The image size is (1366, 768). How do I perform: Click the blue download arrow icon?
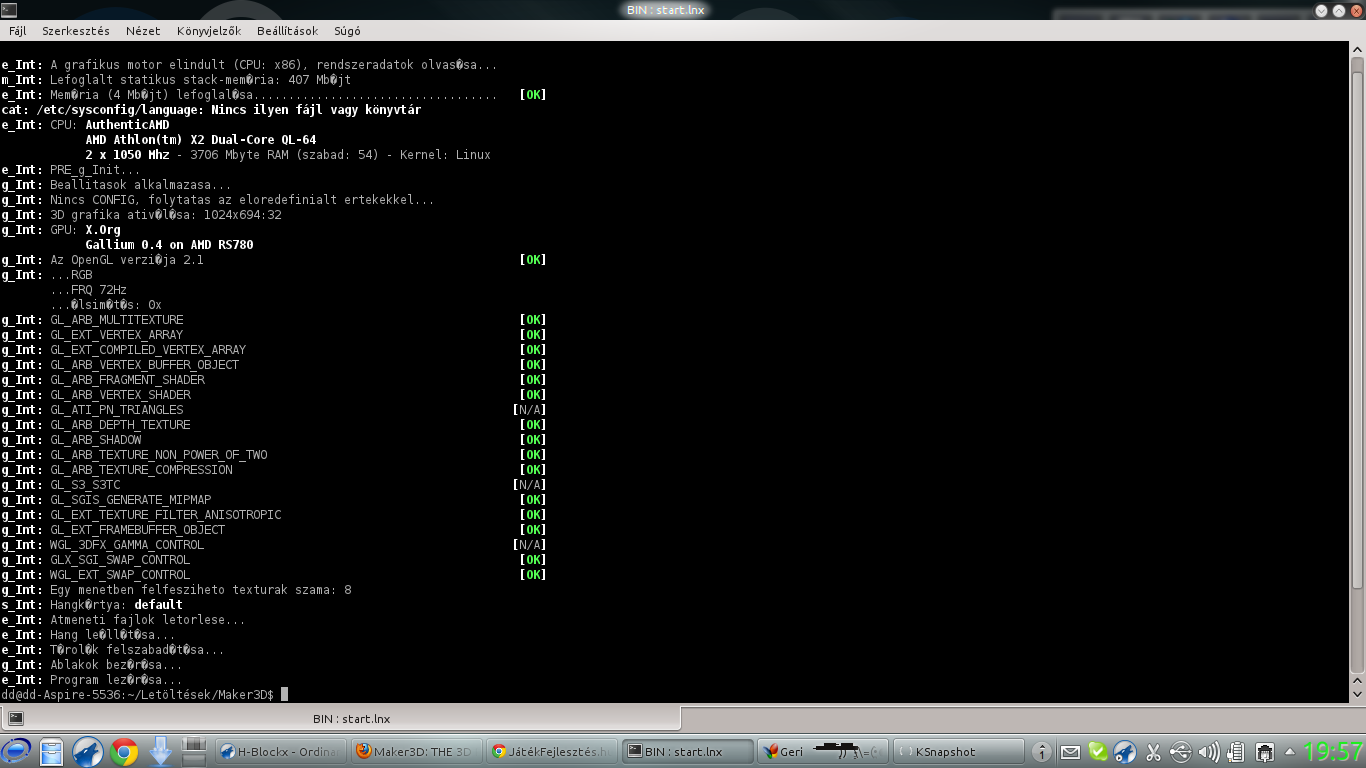[x=160, y=751]
